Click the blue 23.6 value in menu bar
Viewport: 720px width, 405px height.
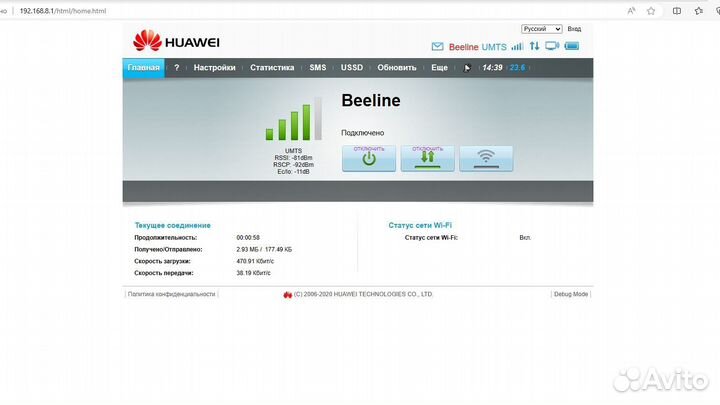coord(517,68)
